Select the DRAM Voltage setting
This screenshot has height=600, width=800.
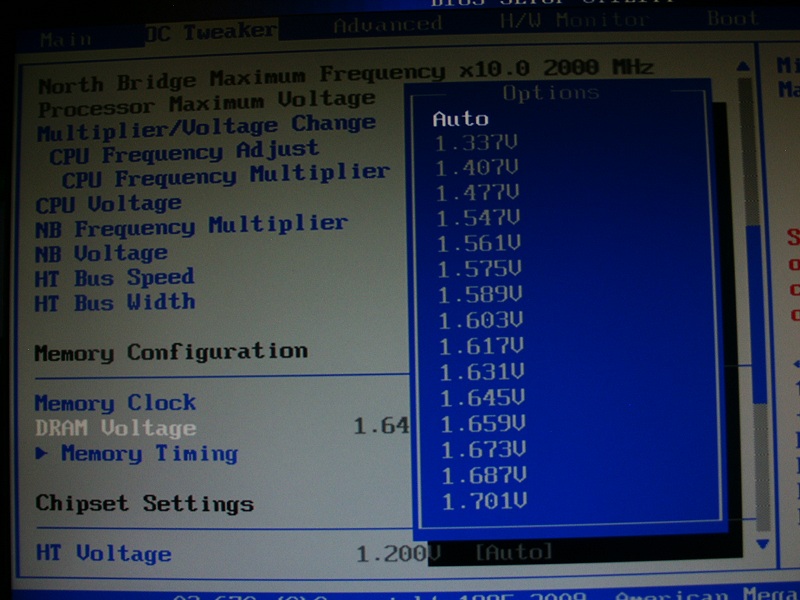[115, 429]
